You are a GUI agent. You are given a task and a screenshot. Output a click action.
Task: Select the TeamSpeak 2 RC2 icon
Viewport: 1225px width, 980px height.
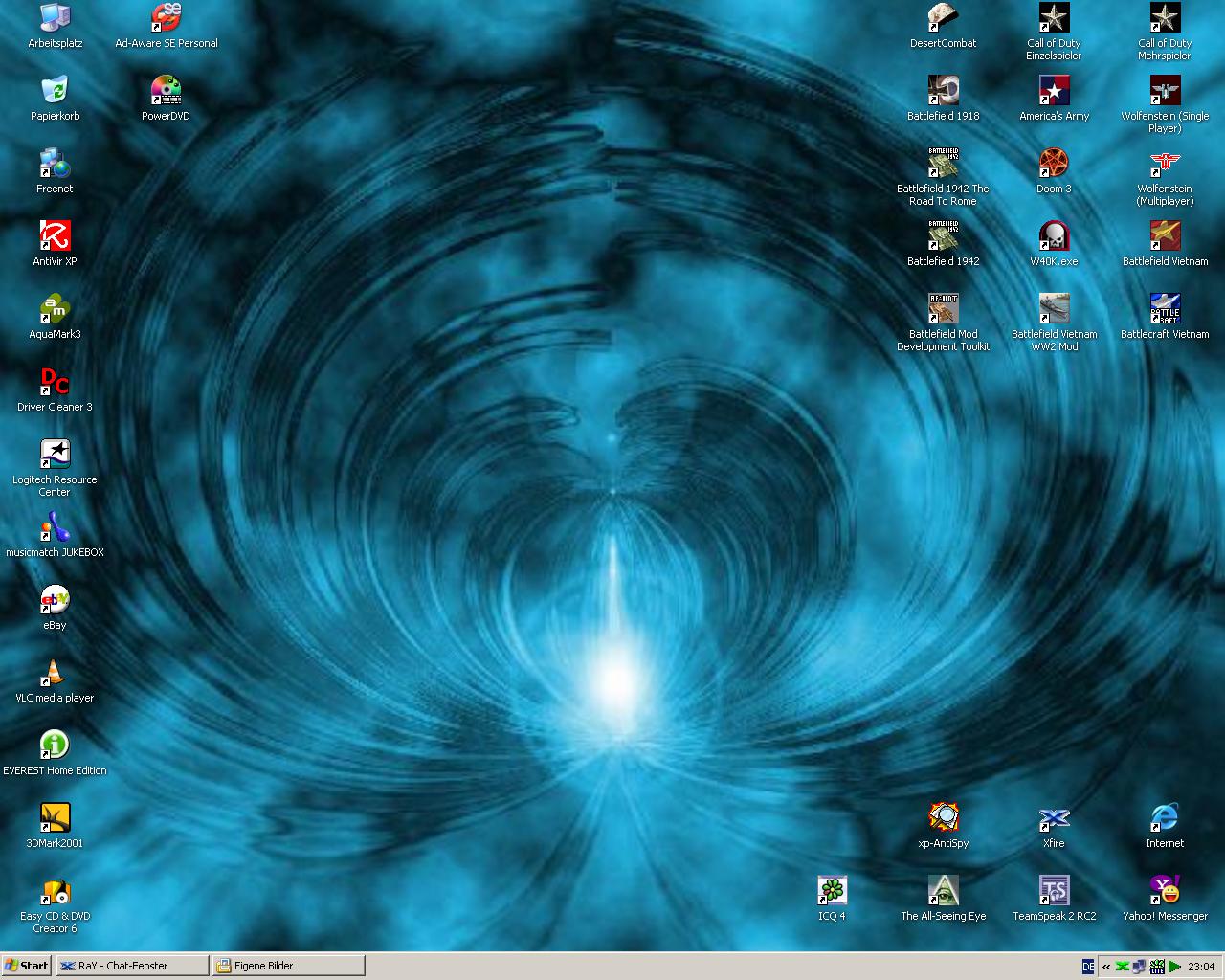click(x=1054, y=892)
